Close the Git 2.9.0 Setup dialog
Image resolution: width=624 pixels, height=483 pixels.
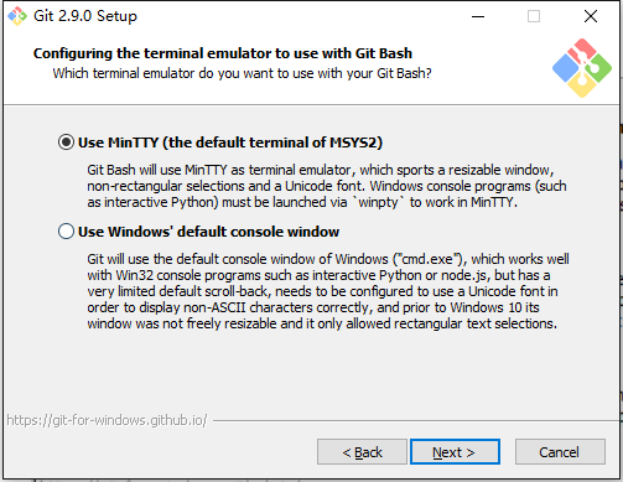(591, 16)
